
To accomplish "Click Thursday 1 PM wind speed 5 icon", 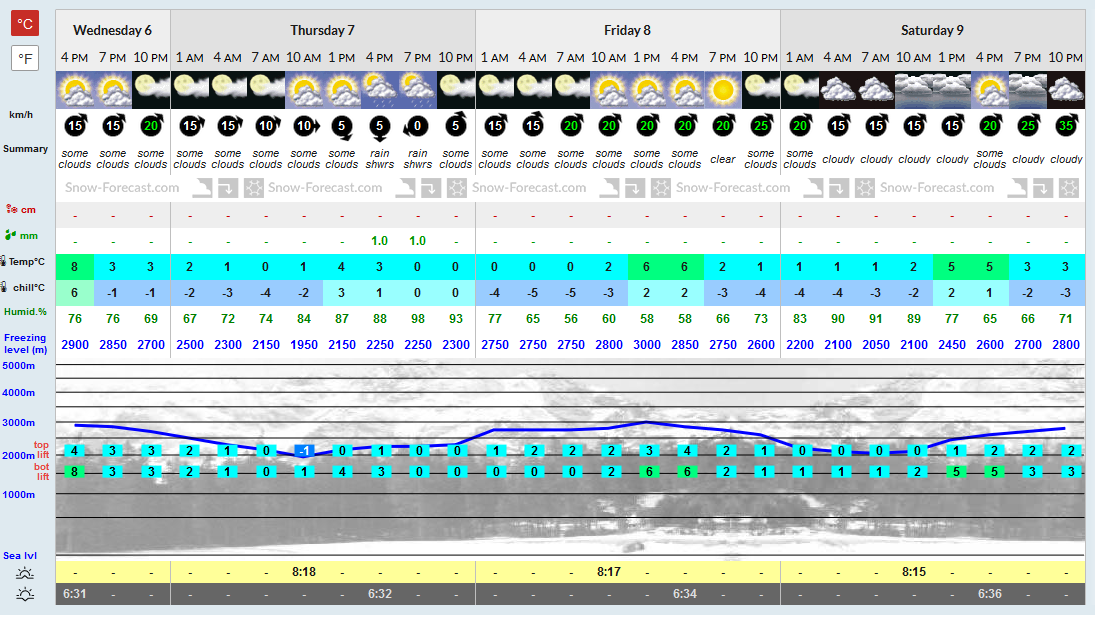I will point(341,126).
